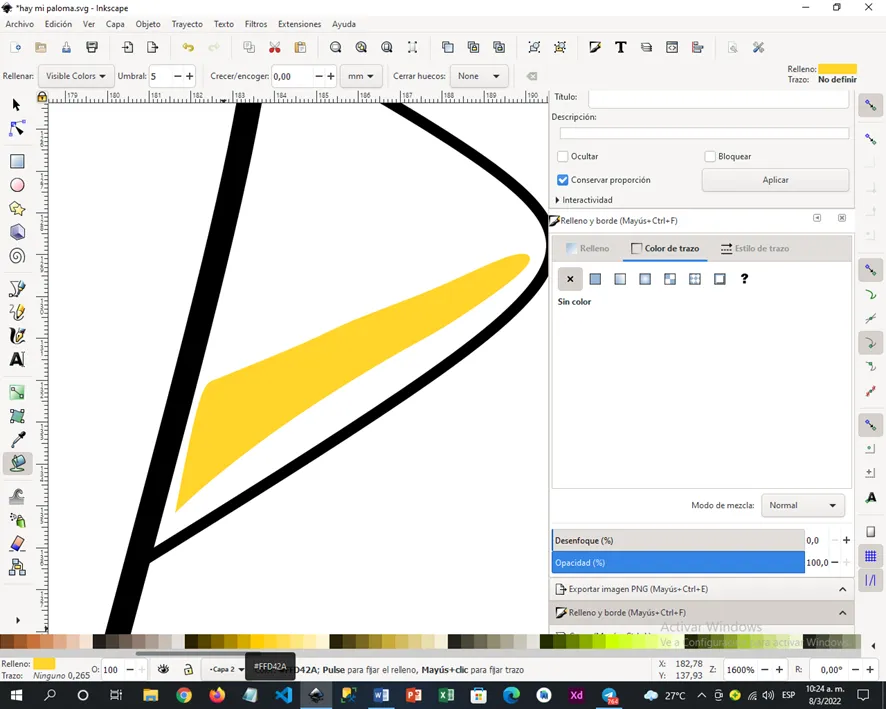Viewport: 886px width, 709px height.
Task: Activate the Text tool in toolbox
Action: coord(17,359)
